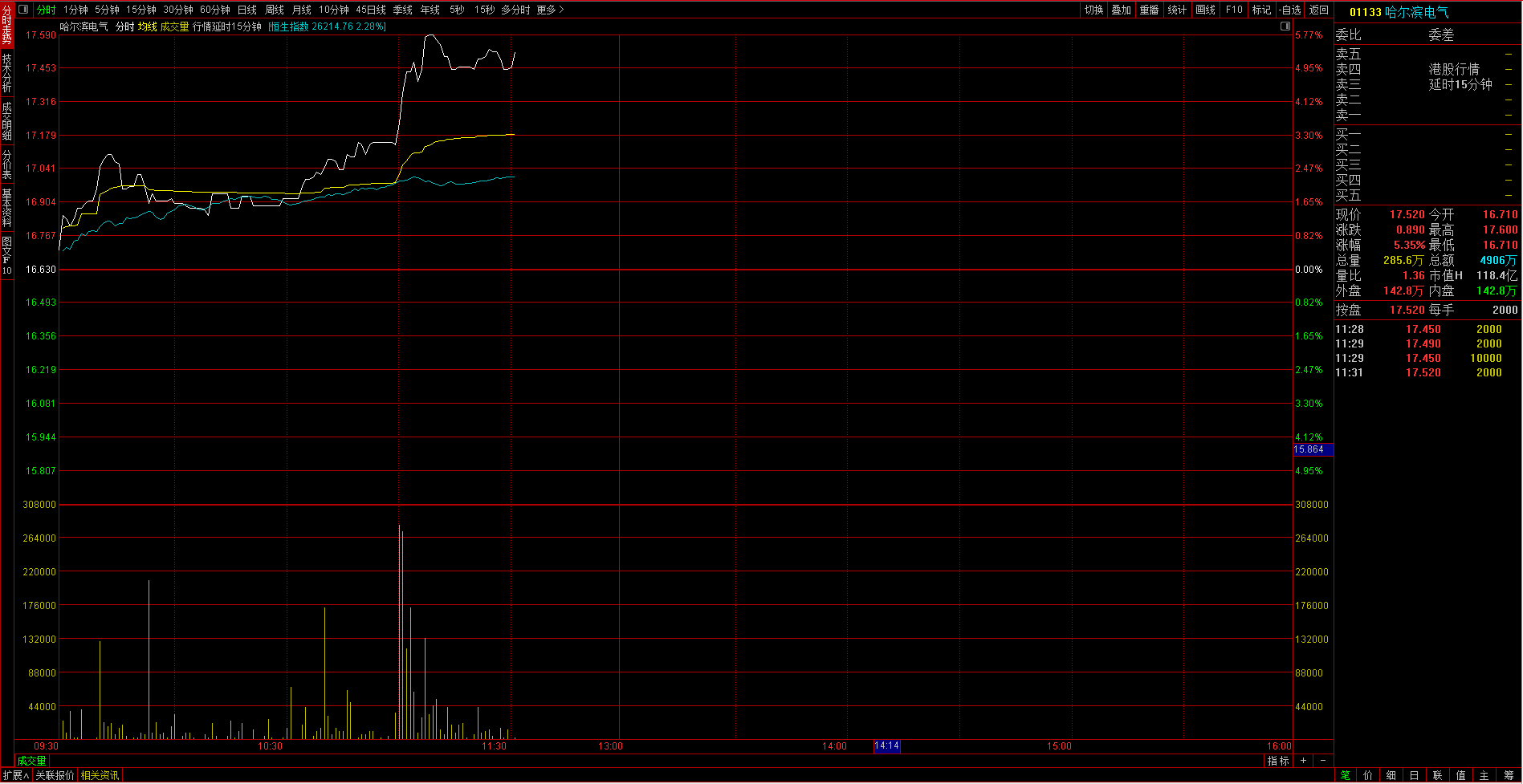Select the 日 bottom-right tab
The height and width of the screenshot is (784, 1523).
coord(1415,775)
